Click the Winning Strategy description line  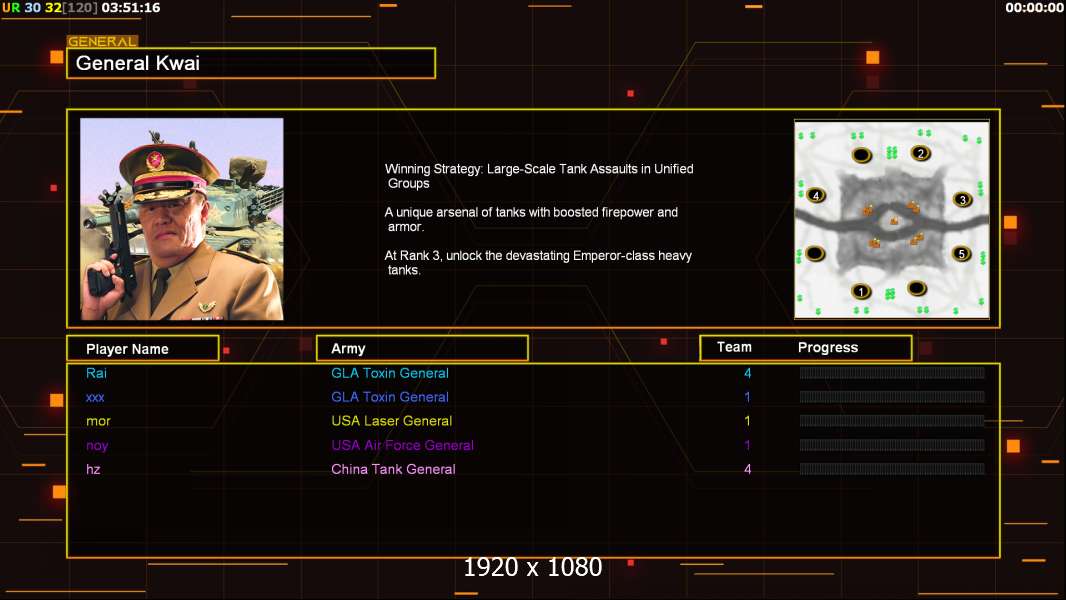[x=539, y=176]
